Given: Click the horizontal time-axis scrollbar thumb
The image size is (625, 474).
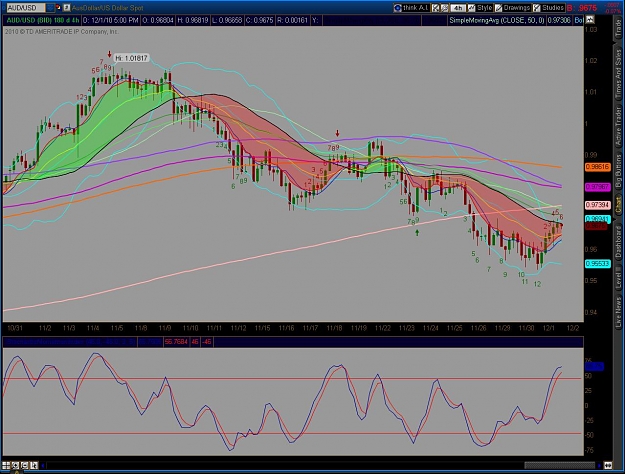Looking at the screenshot, I should click(x=560, y=465).
